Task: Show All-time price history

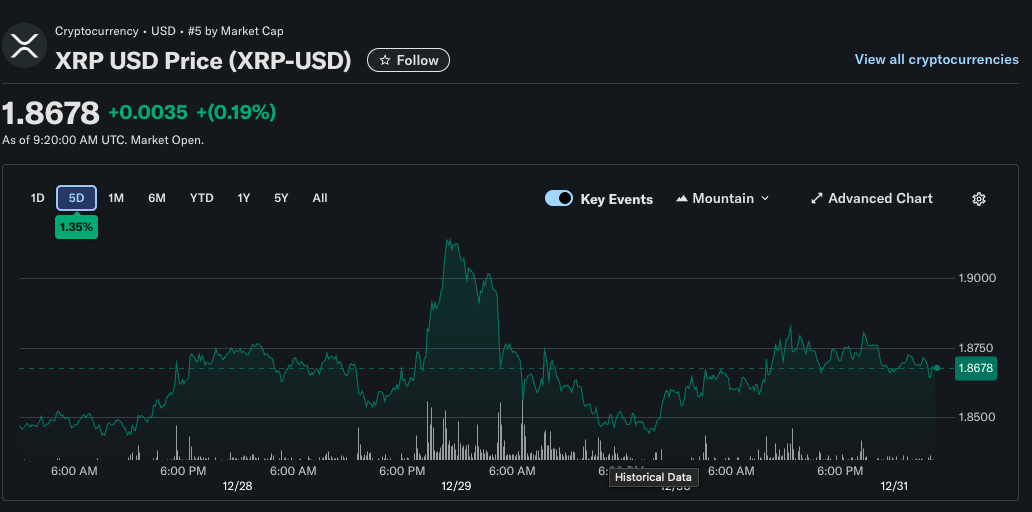Action: click(x=320, y=198)
